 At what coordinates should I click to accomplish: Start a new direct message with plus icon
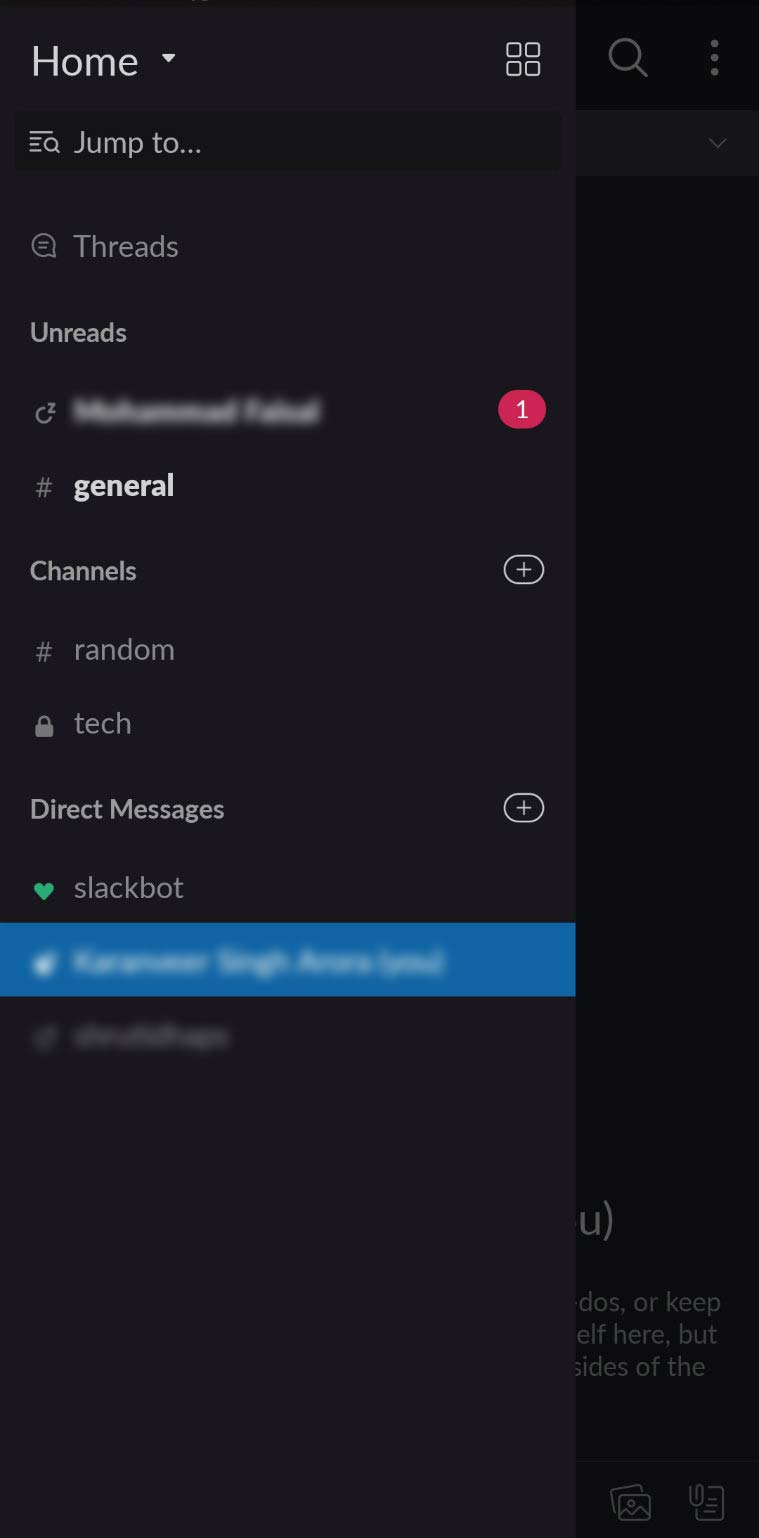click(523, 808)
